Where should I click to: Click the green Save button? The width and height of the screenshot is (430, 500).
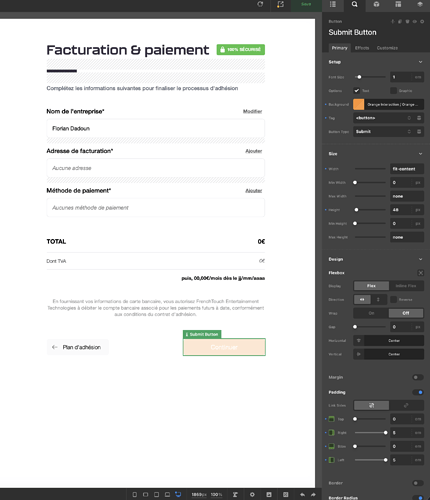point(306,4)
